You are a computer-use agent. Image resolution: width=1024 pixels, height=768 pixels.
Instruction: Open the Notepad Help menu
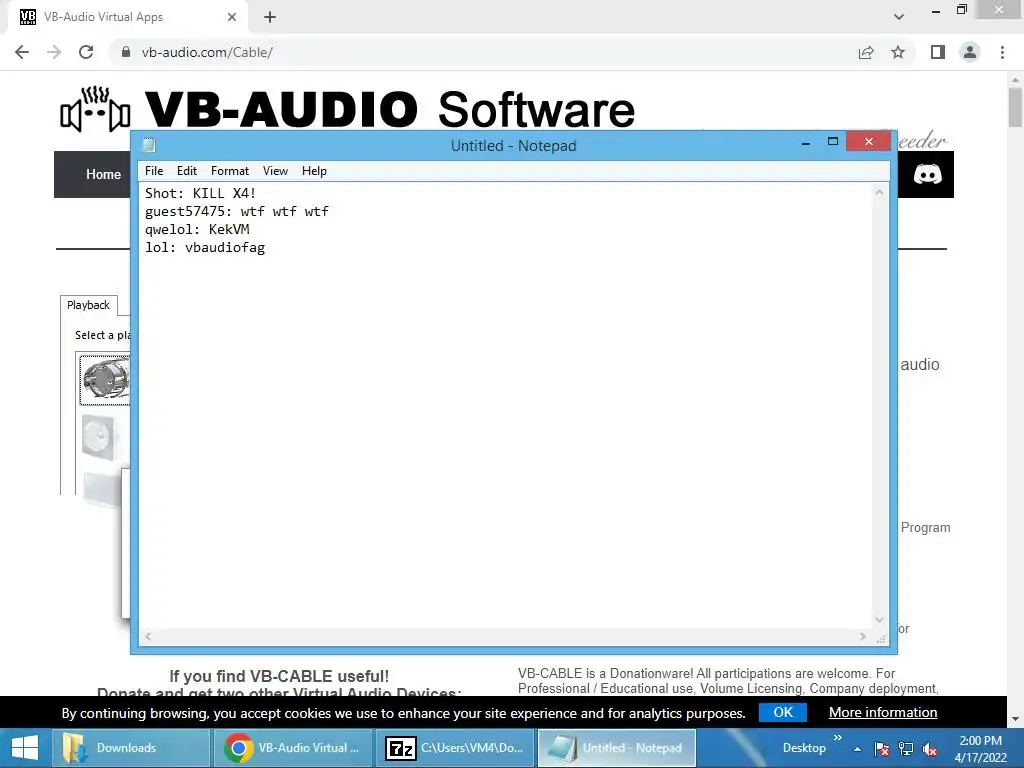[x=314, y=171]
